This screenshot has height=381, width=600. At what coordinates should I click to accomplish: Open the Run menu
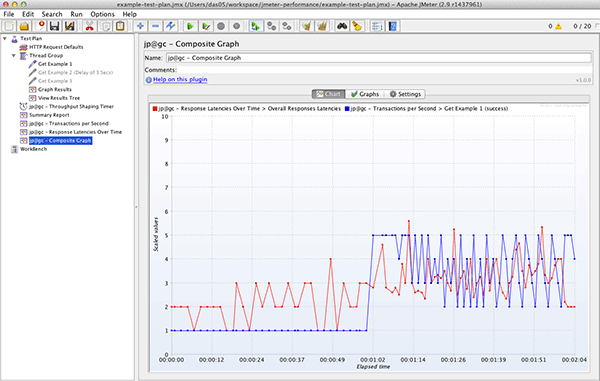(x=76, y=14)
